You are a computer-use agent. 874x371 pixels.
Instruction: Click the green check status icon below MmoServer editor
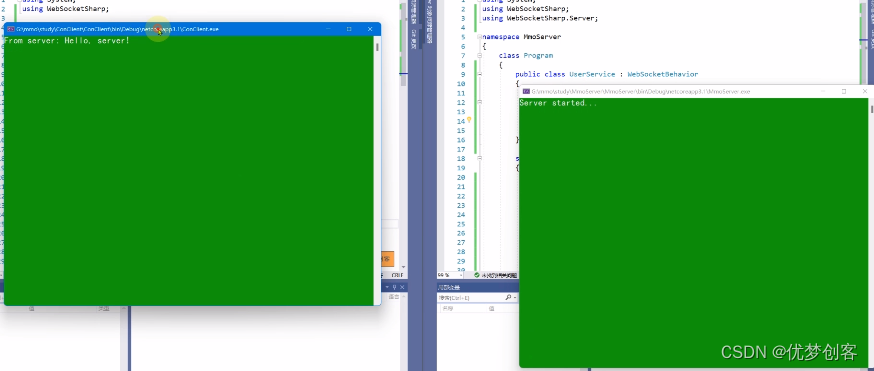pos(477,275)
